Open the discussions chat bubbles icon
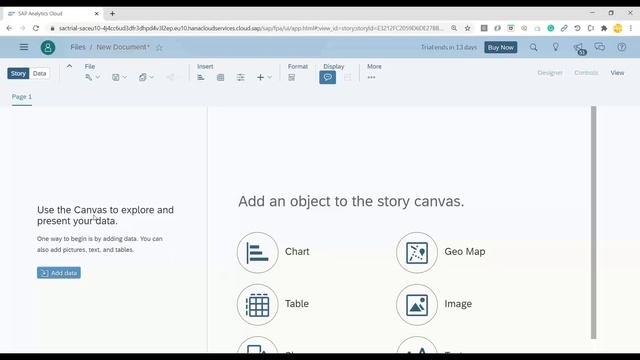Image resolution: width=640 pixels, height=360 pixels. pyautogui.click(x=600, y=47)
